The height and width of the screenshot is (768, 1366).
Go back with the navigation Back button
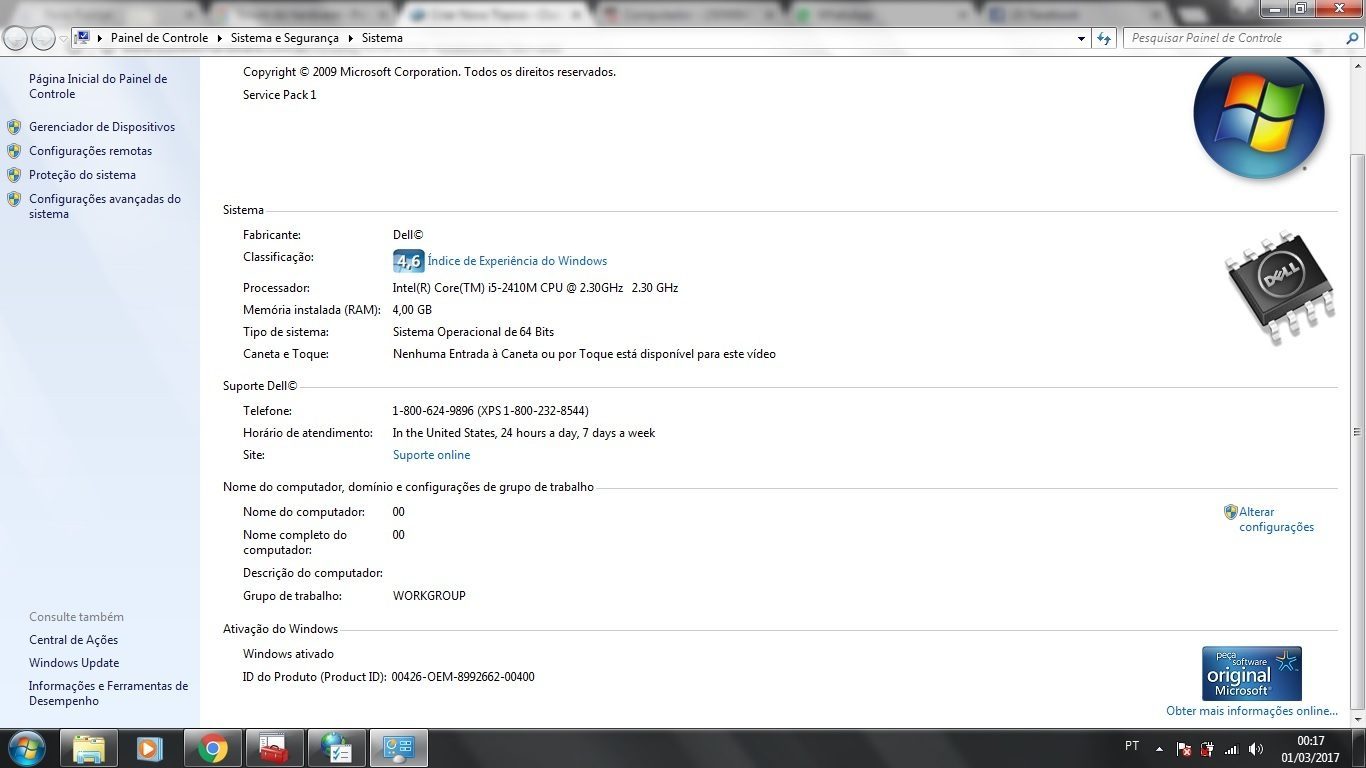[16, 38]
